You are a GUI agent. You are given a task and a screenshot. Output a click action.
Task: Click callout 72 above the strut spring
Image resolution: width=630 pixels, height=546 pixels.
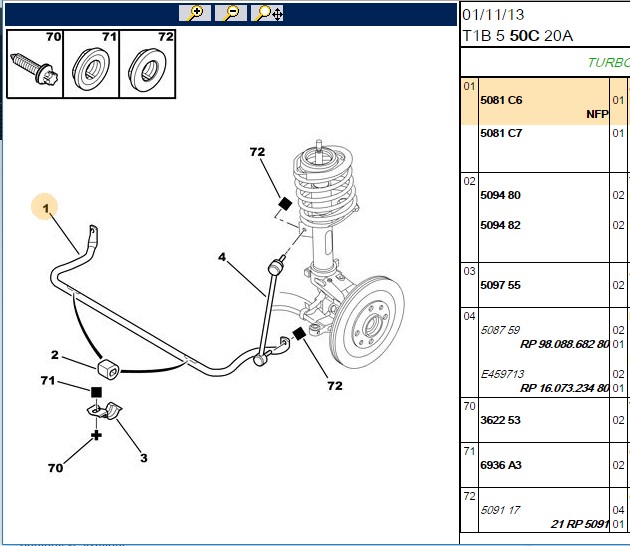coord(257,152)
